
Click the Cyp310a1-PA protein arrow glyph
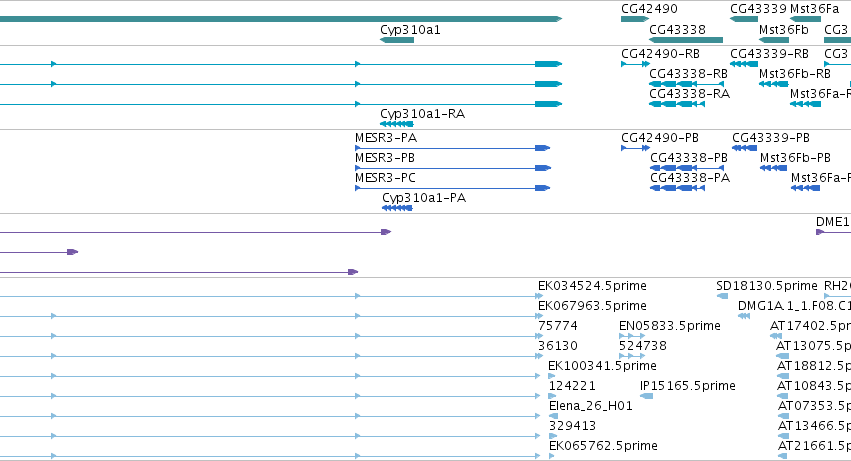[x=397, y=208]
